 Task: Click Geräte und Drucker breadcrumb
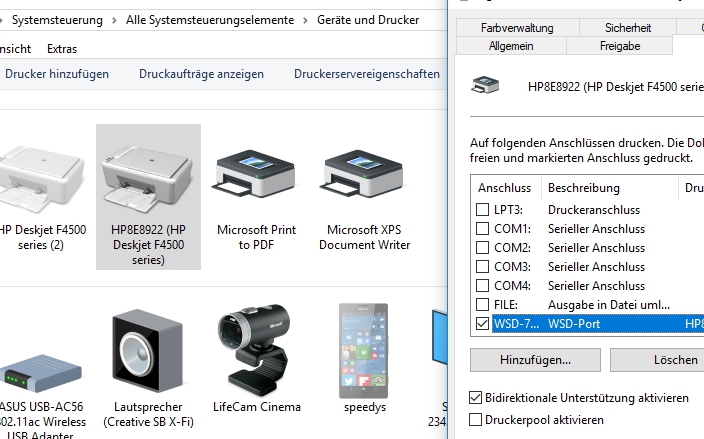368,20
